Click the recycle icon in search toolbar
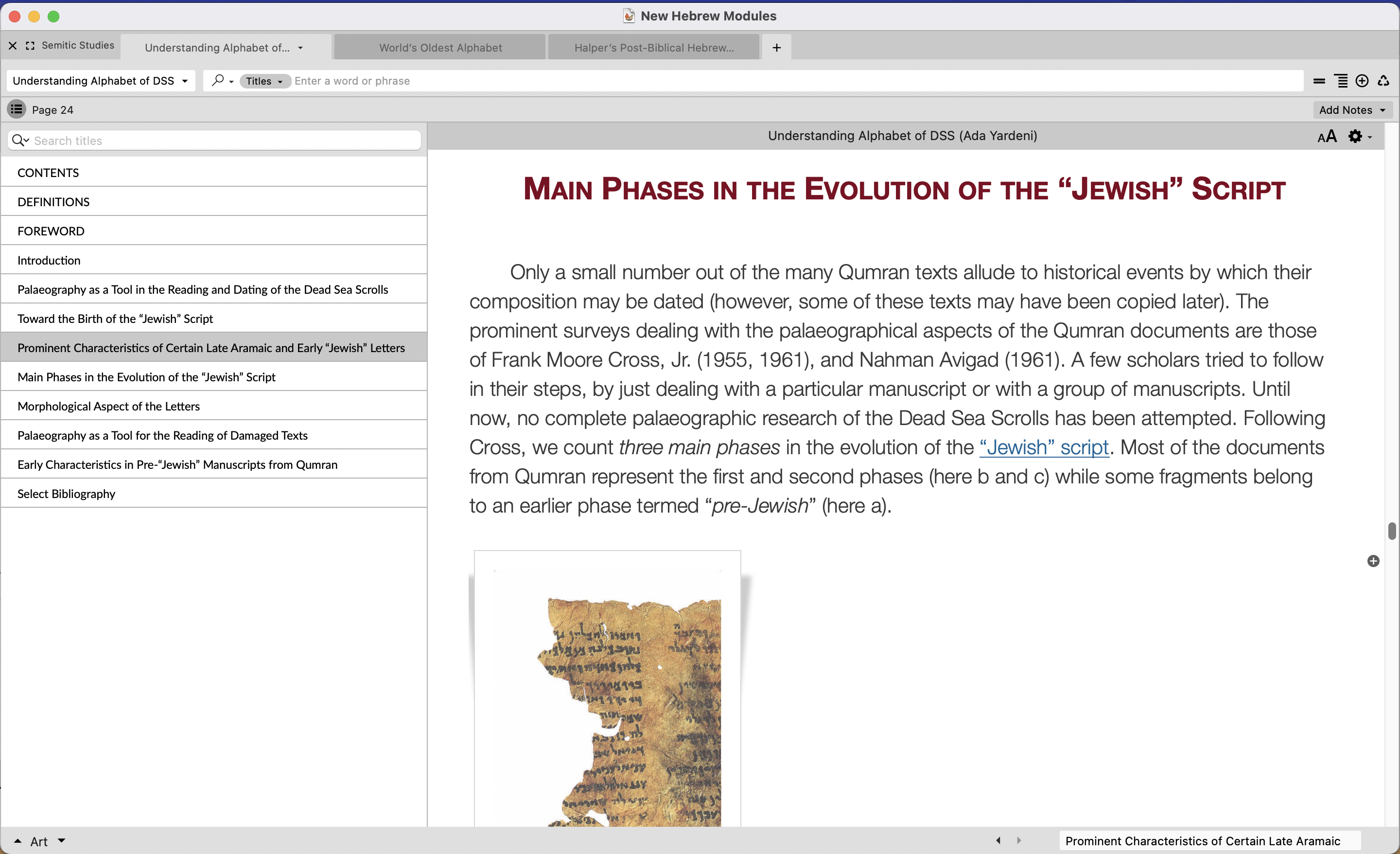 (x=1383, y=81)
